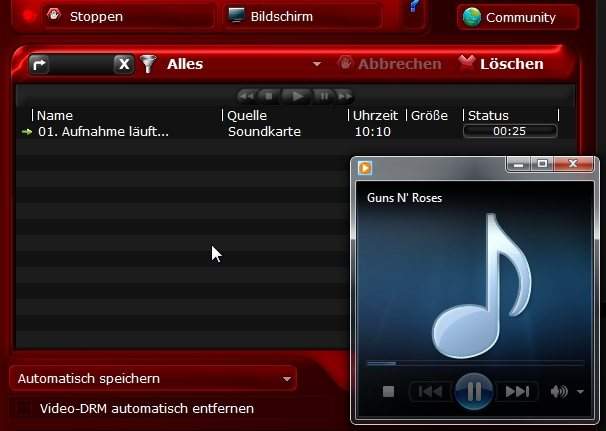This screenshot has width=606, height=431.
Task: Click pause in the list preview controls
Action: click(x=324, y=96)
